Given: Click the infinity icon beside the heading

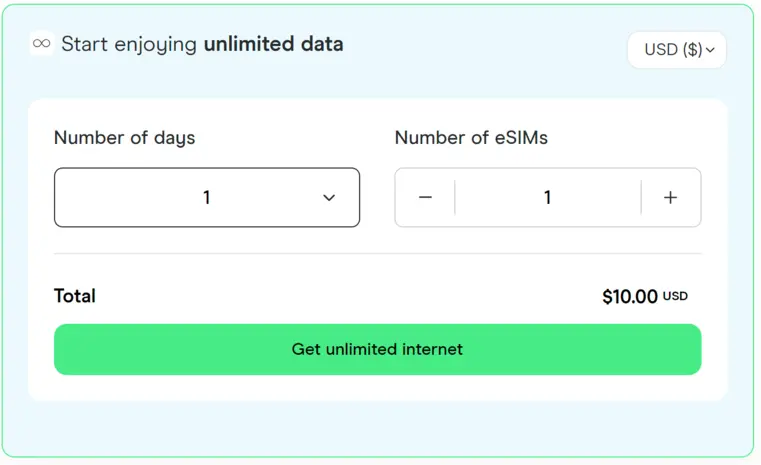Looking at the screenshot, I should tap(41, 44).
